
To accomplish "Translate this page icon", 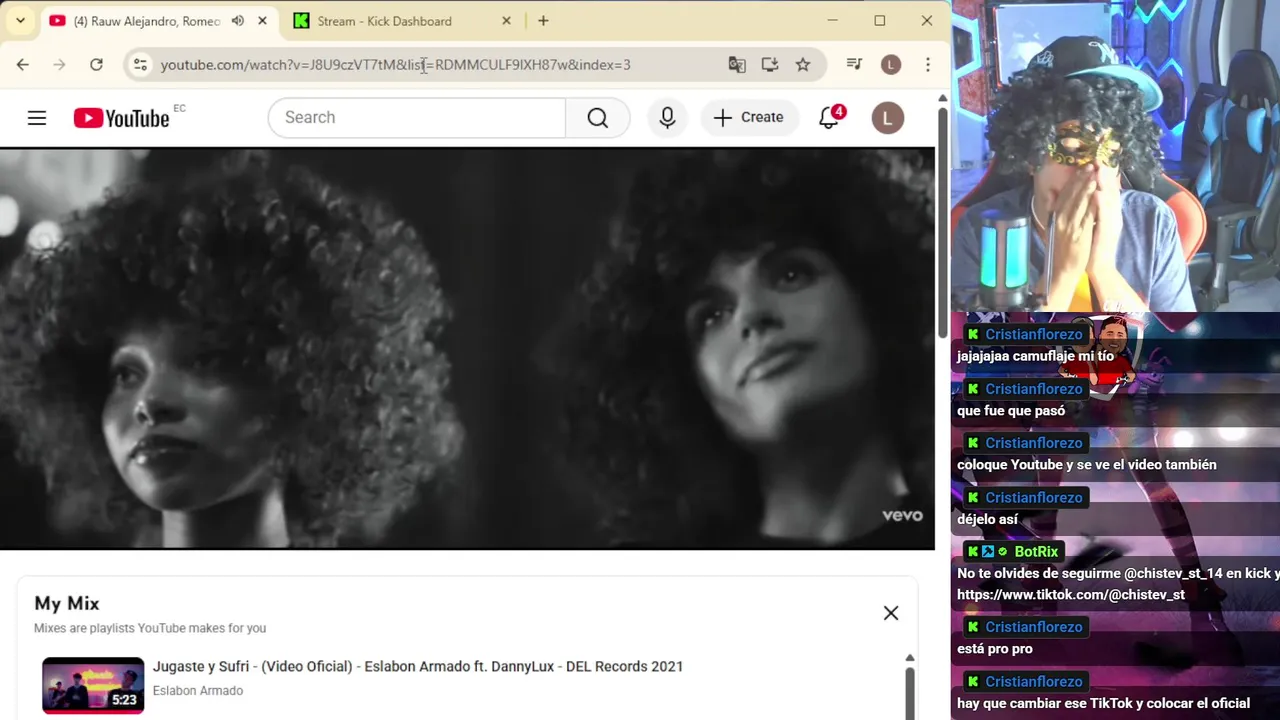I will [737, 65].
